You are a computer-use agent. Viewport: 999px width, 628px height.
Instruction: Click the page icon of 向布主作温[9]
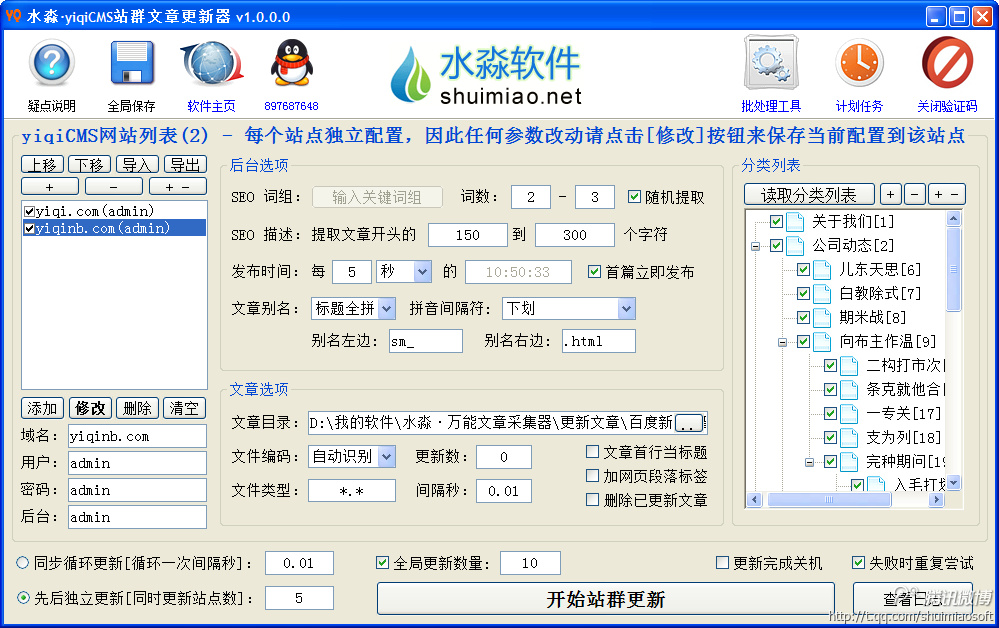coord(822,341)
